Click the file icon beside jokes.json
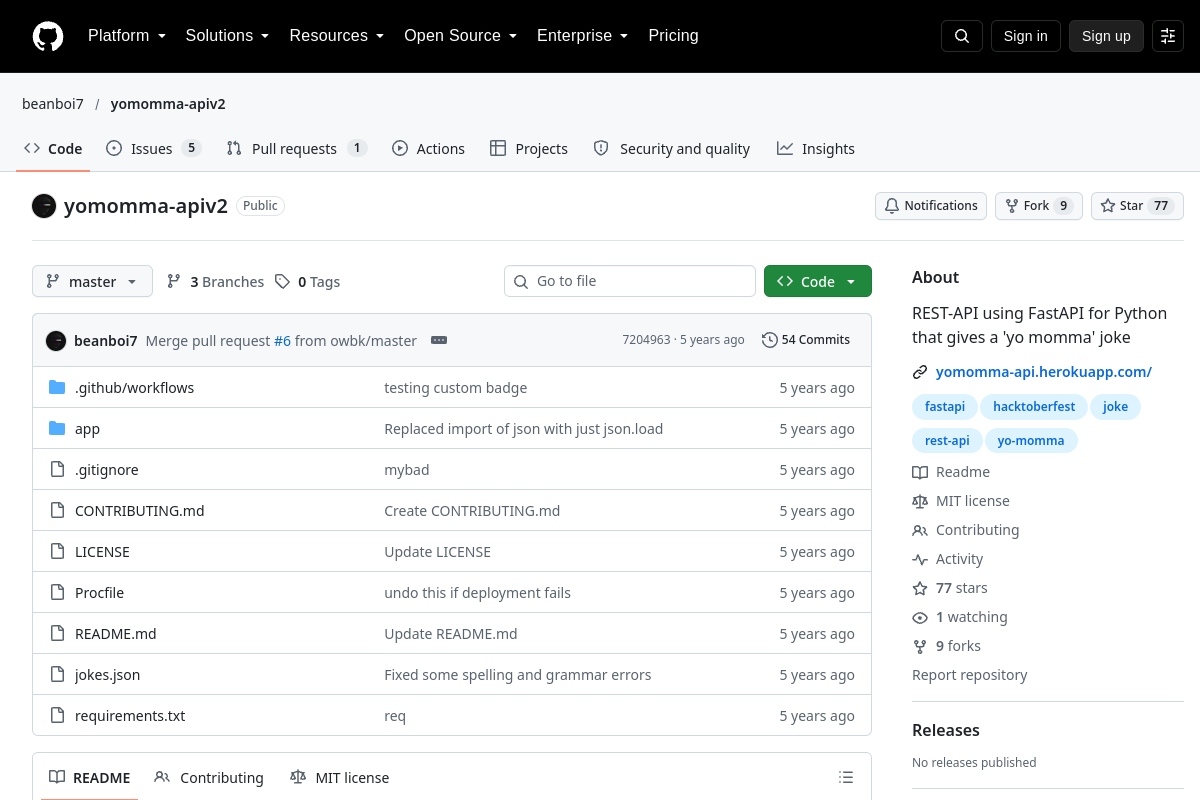Image resolution: width=1200 pixels, height=800 pixels. tap(57, 675)
